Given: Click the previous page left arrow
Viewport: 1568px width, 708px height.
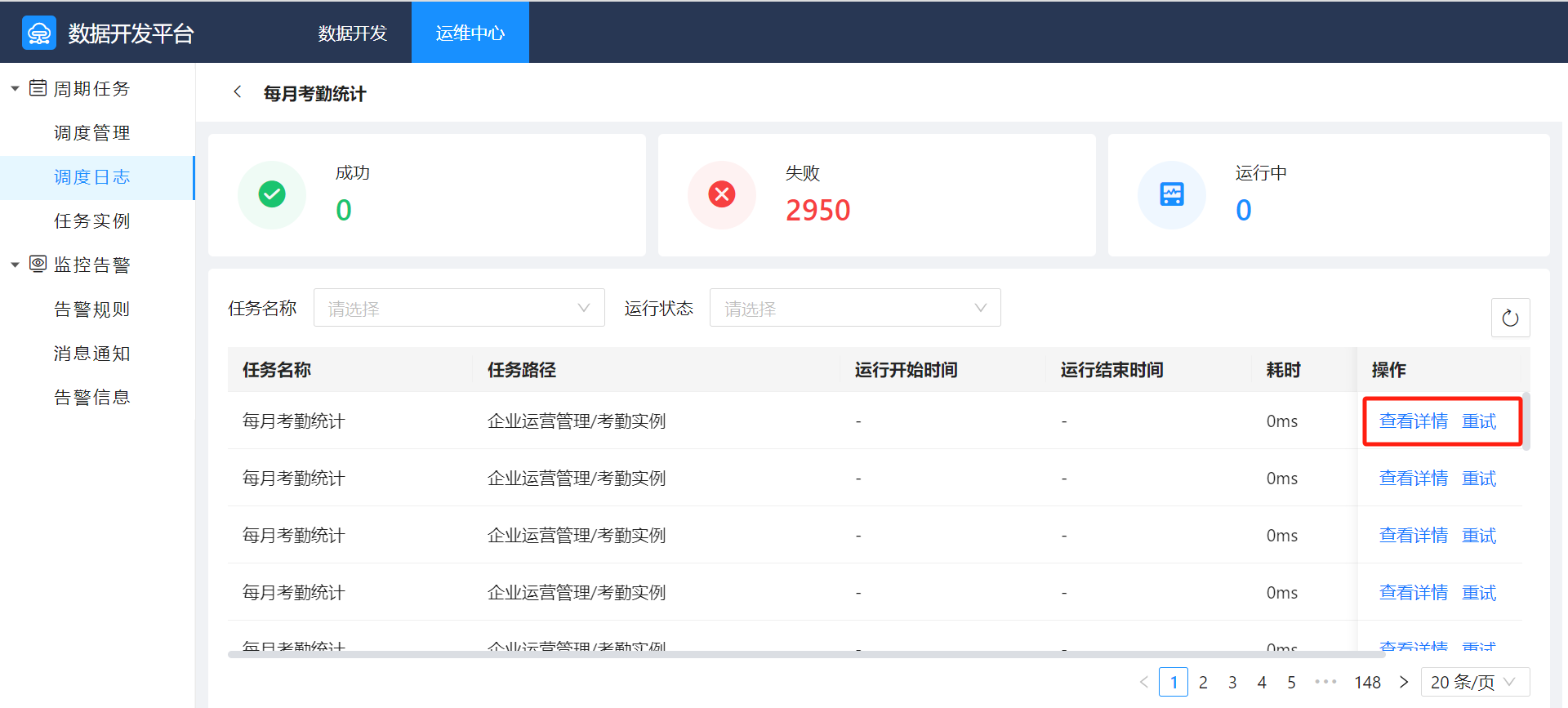Looking at the screenshot, I should click(x=1143, y=682).
